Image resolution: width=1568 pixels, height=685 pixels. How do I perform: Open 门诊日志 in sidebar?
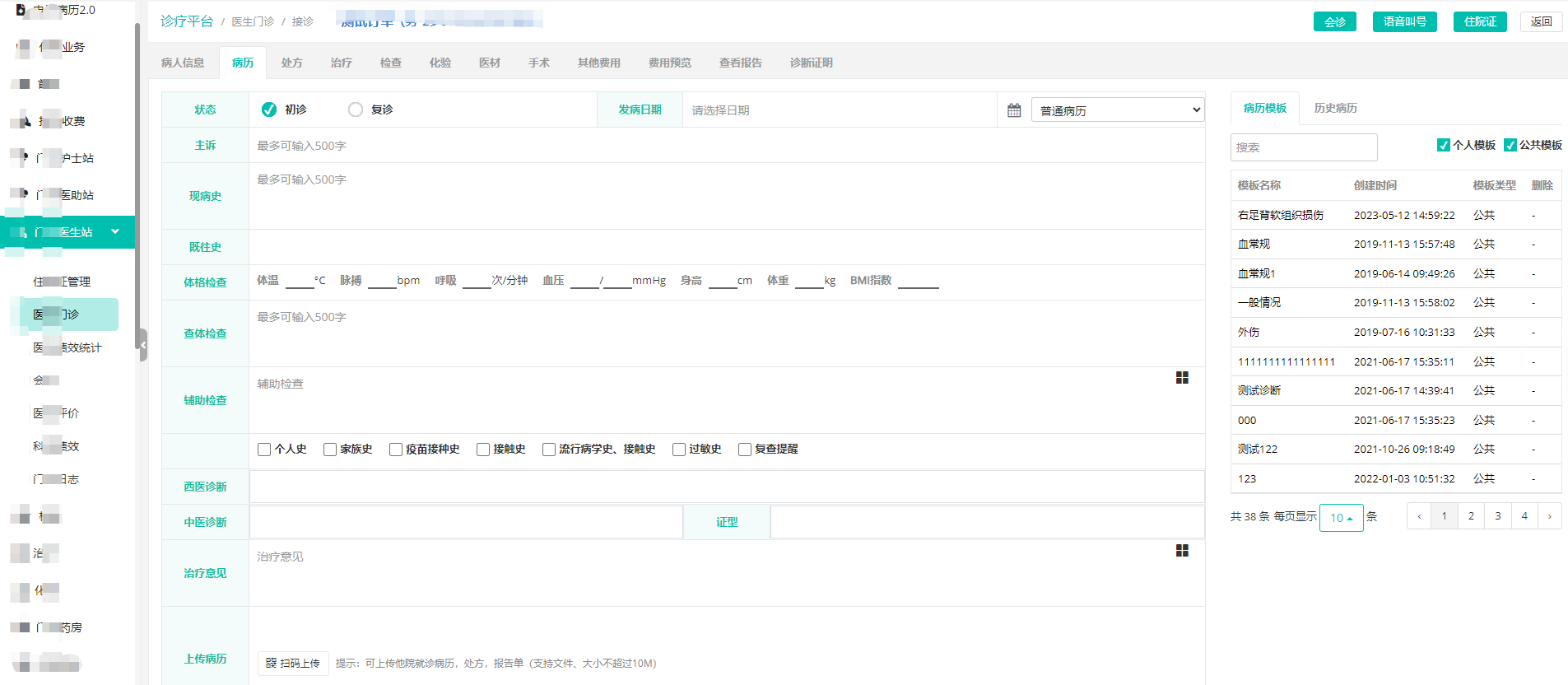click(x=56, y=479)
